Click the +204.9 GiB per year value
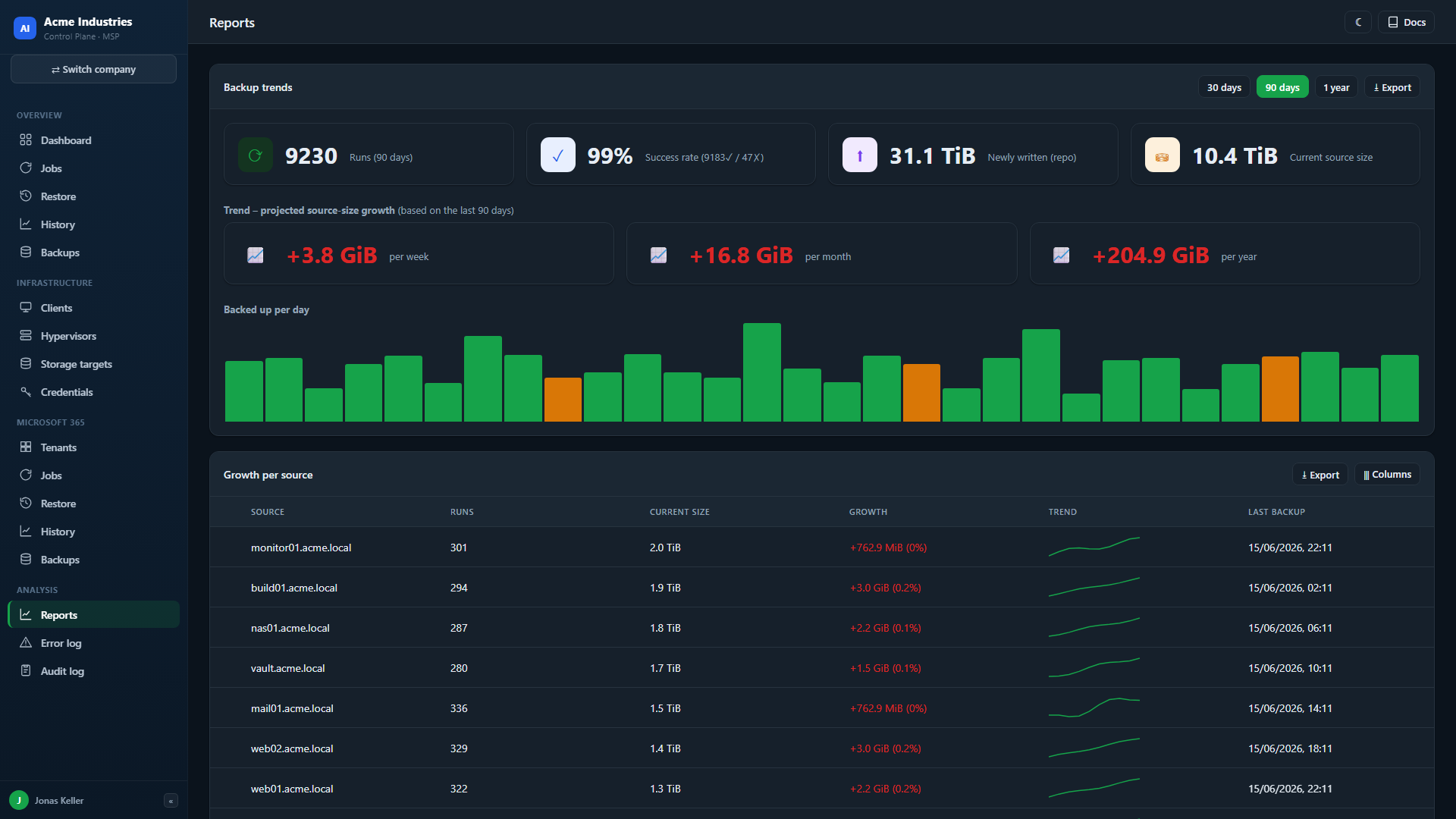Screen dimensions: 1456x819 click(1150, 256)
